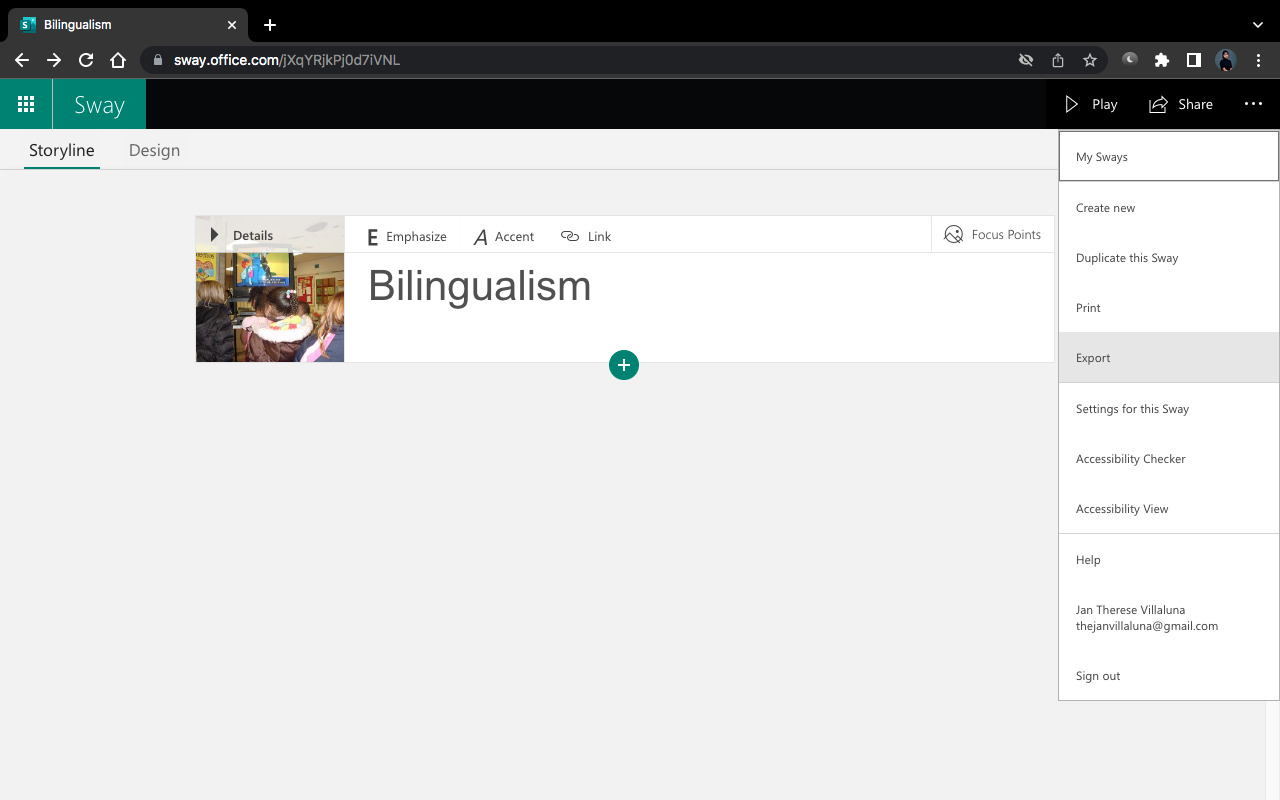1280x800 pixels.
Task: Choose Accessibility Checker from the menu
Action: (1131, 458)
